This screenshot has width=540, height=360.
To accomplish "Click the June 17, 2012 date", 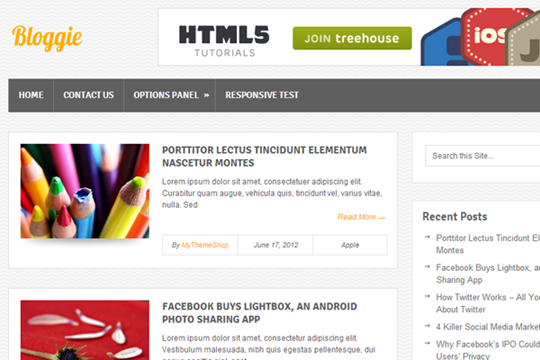I will 276,245.
